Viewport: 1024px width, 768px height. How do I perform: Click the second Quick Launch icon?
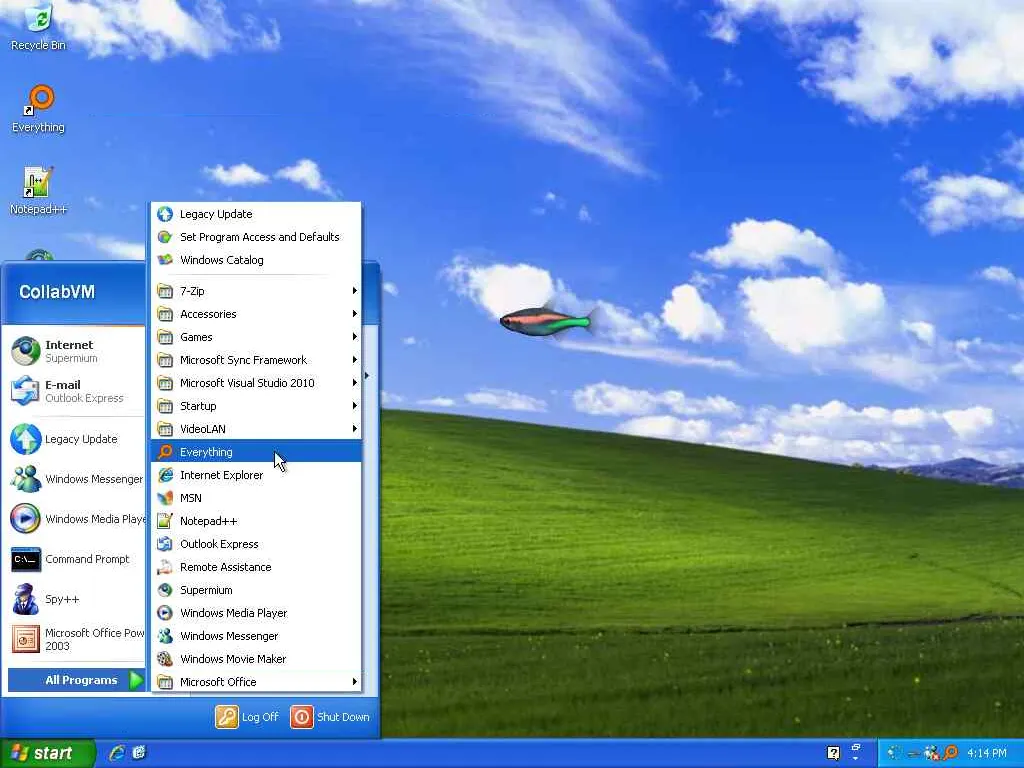tap(139, 753)
